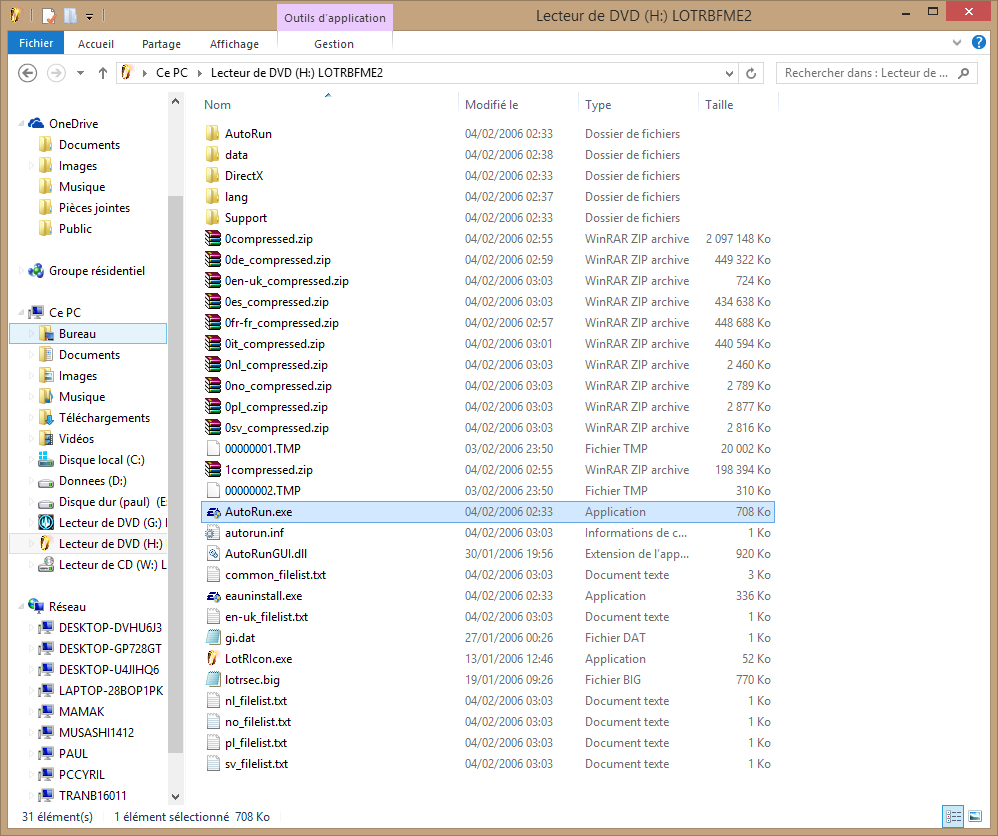Switch to the Affichage ribbon tab
Screen dimensions: 998x836
(x=234, y=44)
